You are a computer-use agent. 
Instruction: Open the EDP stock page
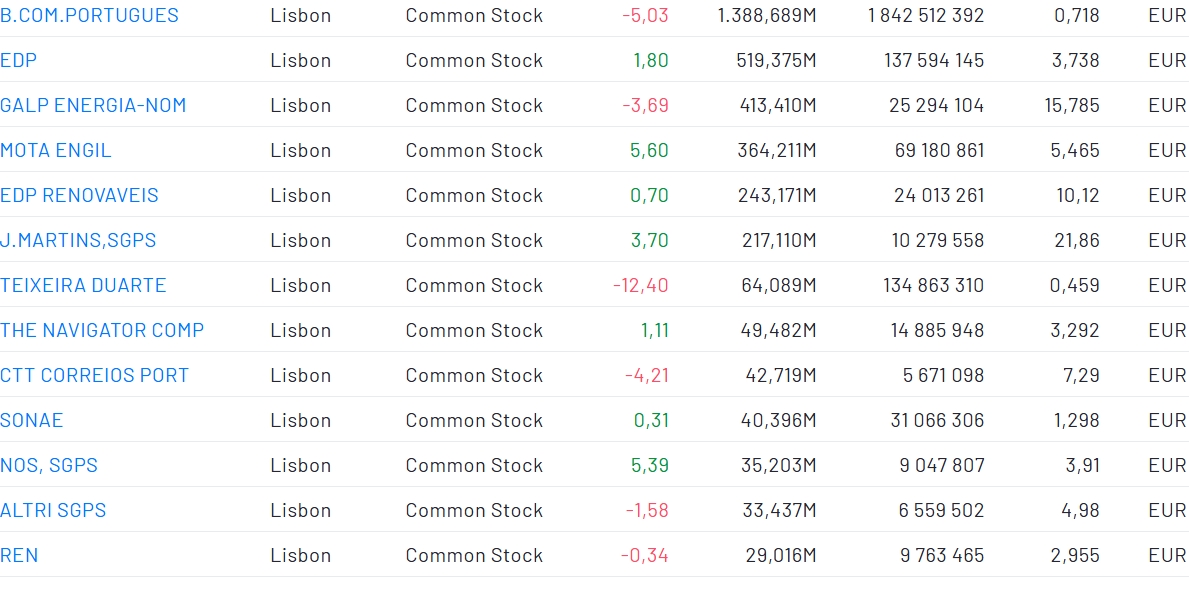coord(19,61)
